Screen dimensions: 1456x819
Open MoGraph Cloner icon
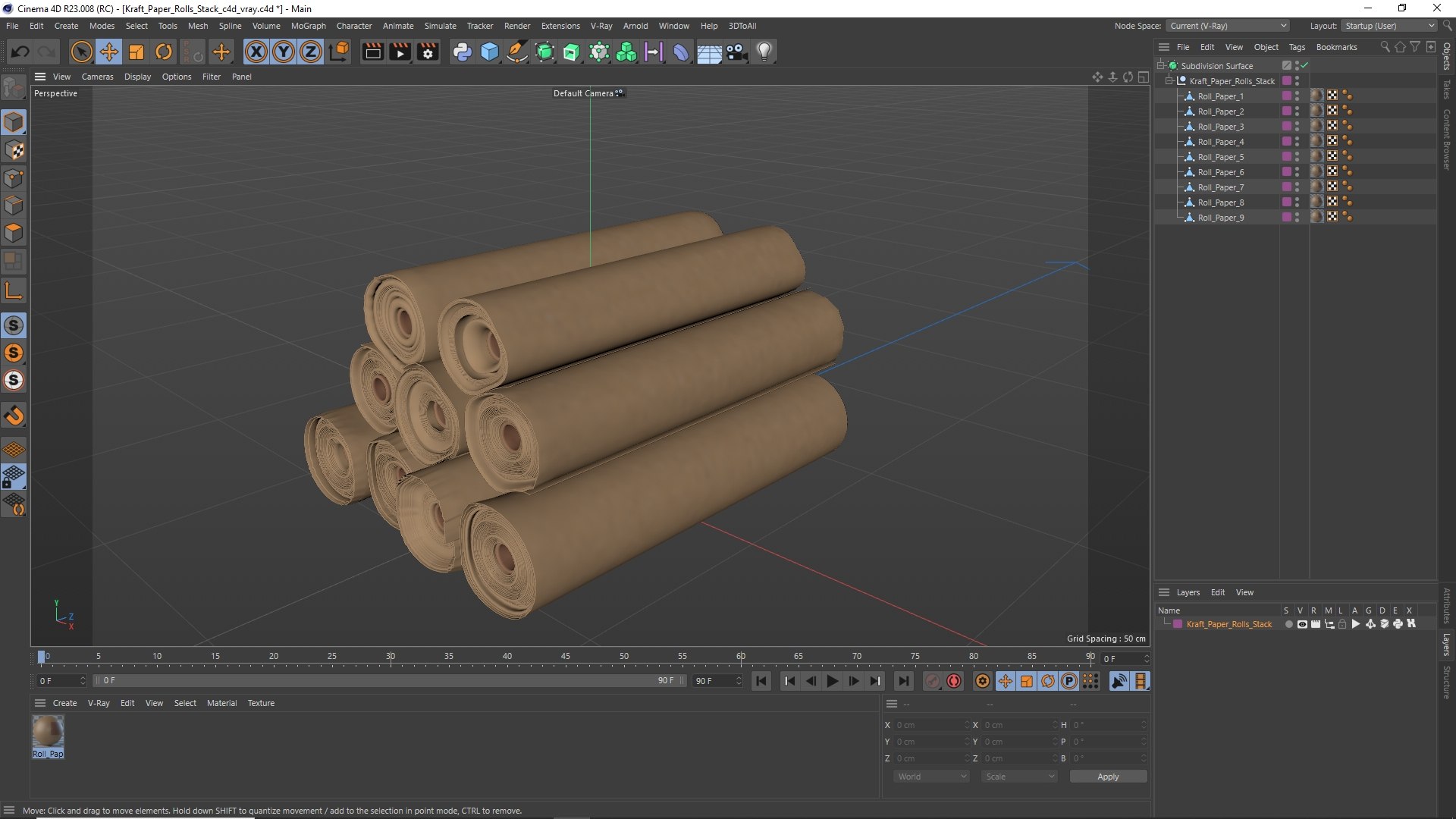click(x=626, y=52)
